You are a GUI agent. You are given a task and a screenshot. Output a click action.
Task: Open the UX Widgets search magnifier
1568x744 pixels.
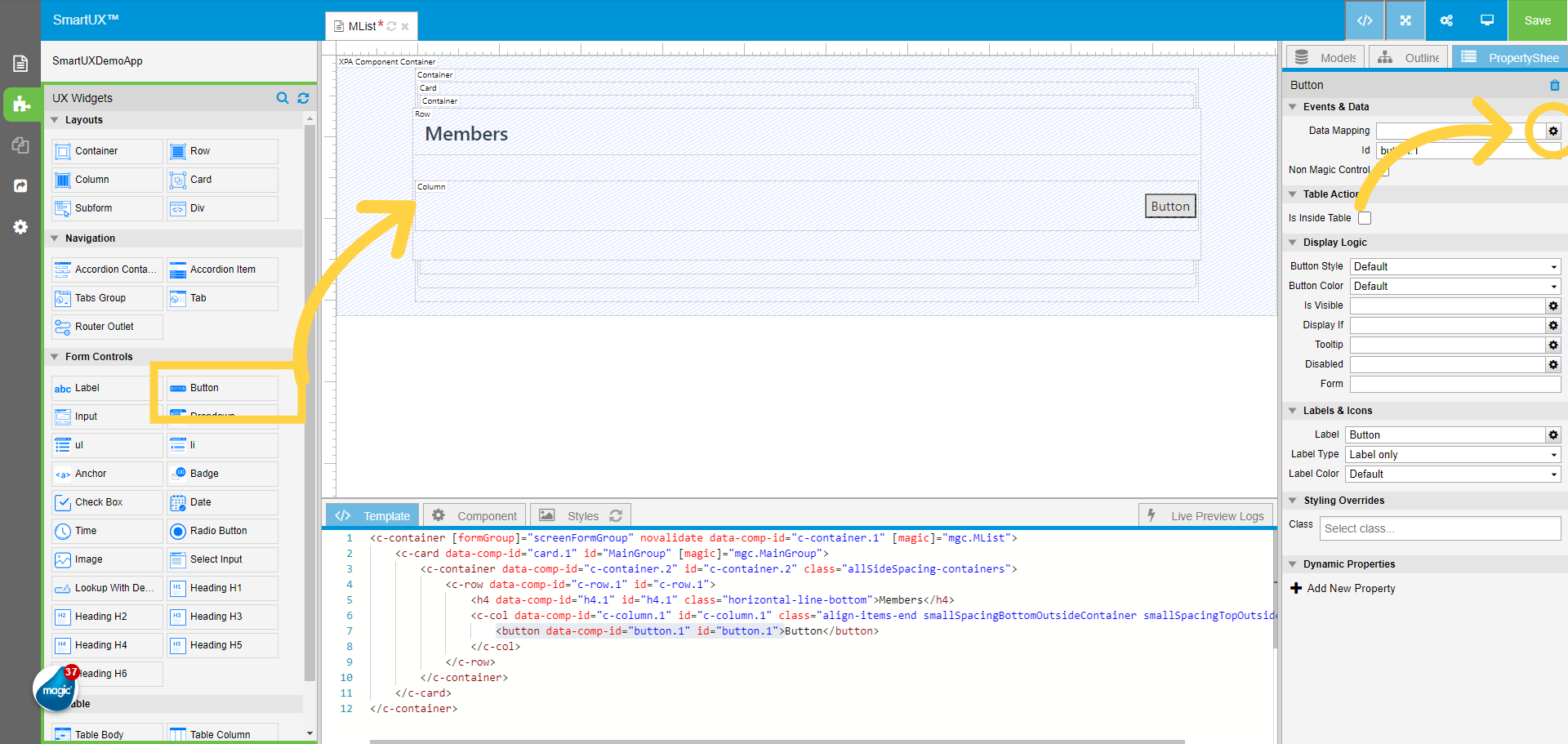(x=283, y=98)
